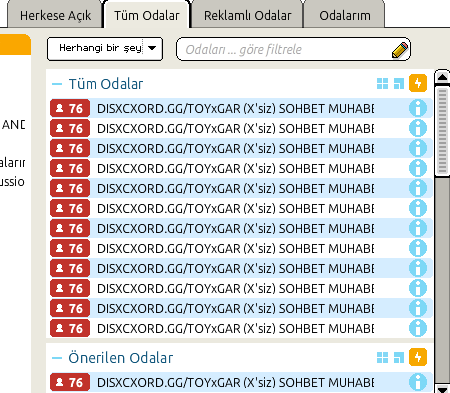450x393 pixels.
Task: Switch Tüm Odalar to grid tile view
Action: 382,84
